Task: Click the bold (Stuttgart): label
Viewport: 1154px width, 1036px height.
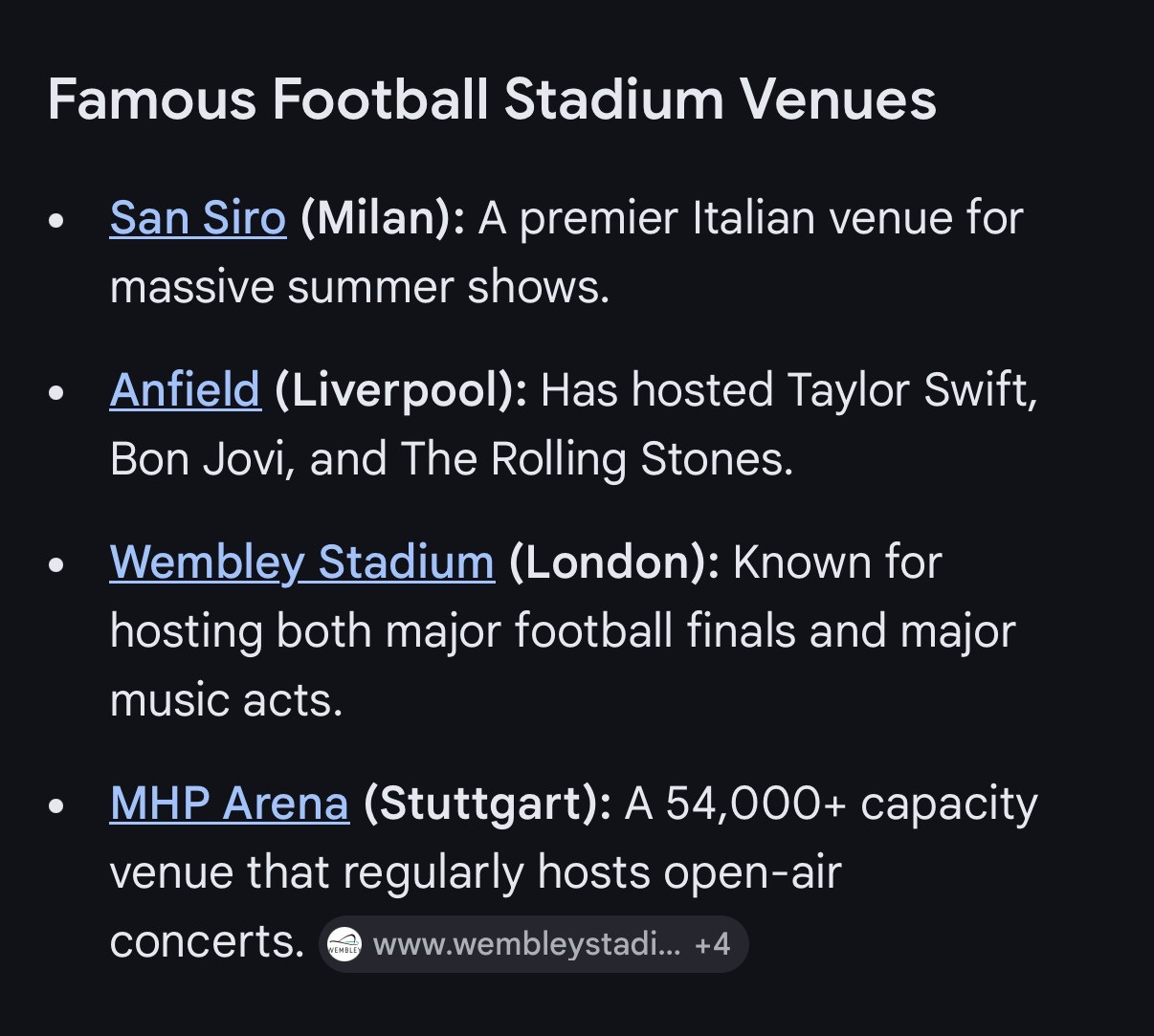Action: pyautogui.click(x=487, y=804)
